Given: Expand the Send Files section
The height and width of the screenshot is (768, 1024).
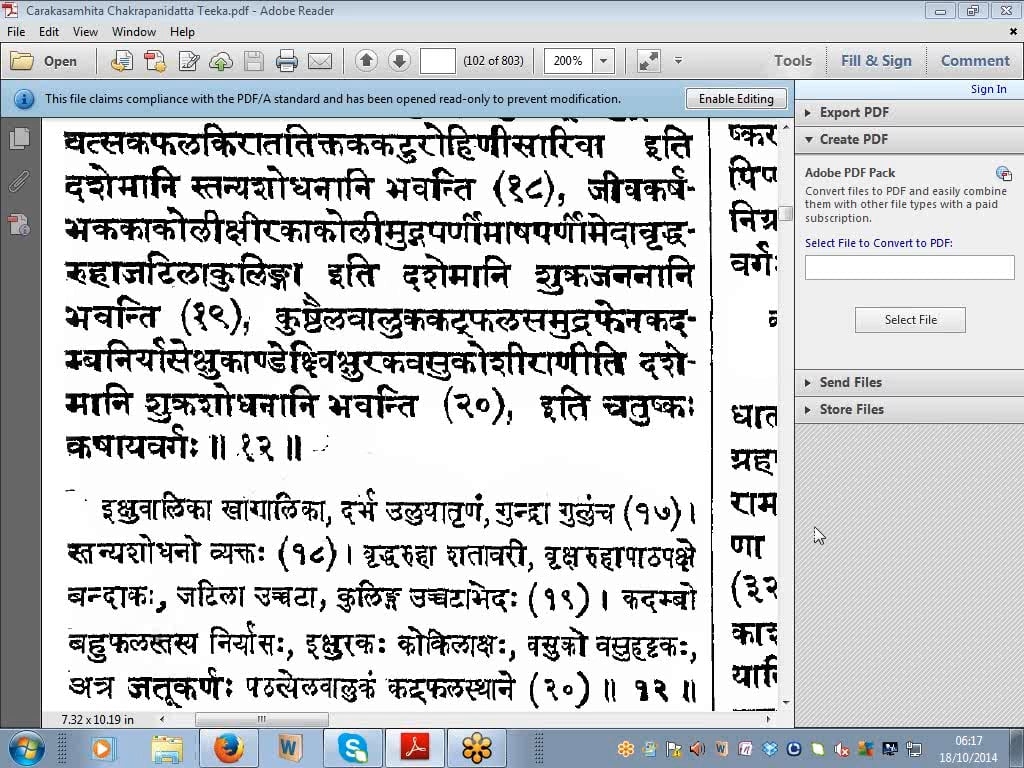Looking at the screenshot, I should coord(850,382).
